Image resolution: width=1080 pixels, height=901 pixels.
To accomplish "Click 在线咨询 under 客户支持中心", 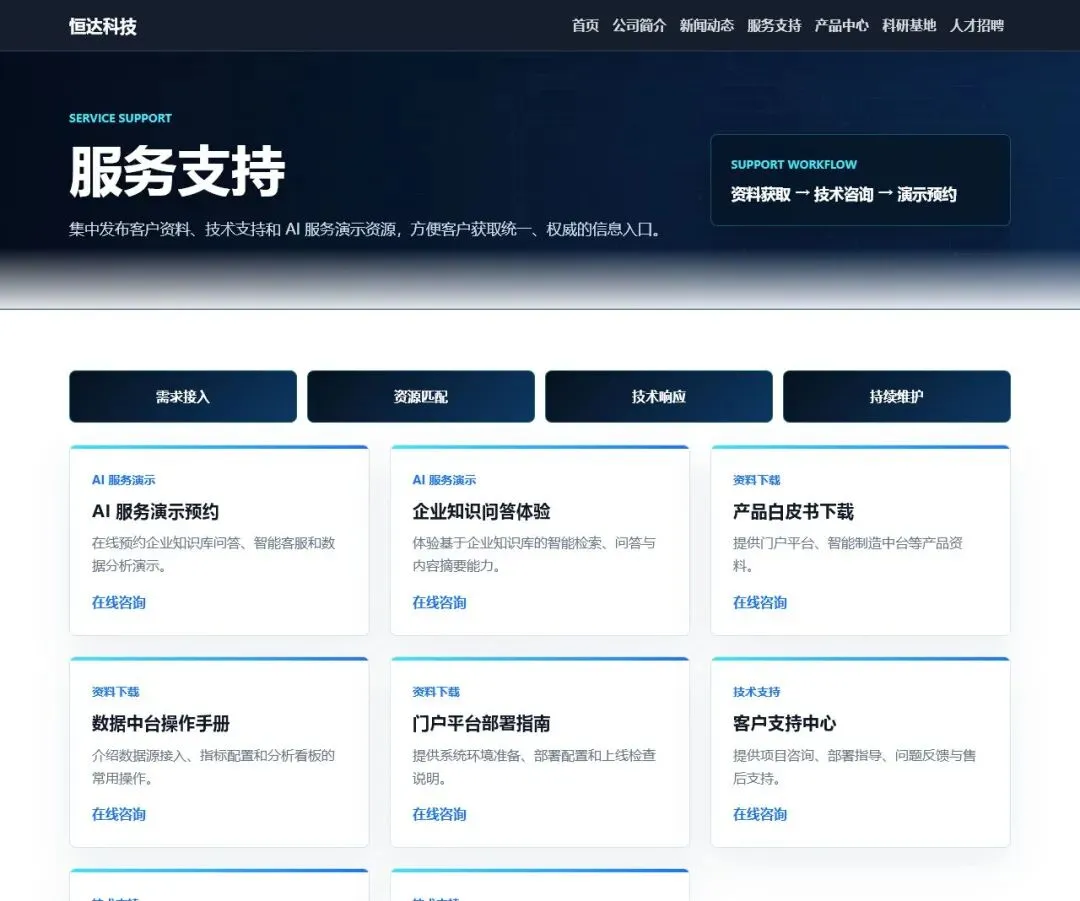I will [x=760, y=814].
